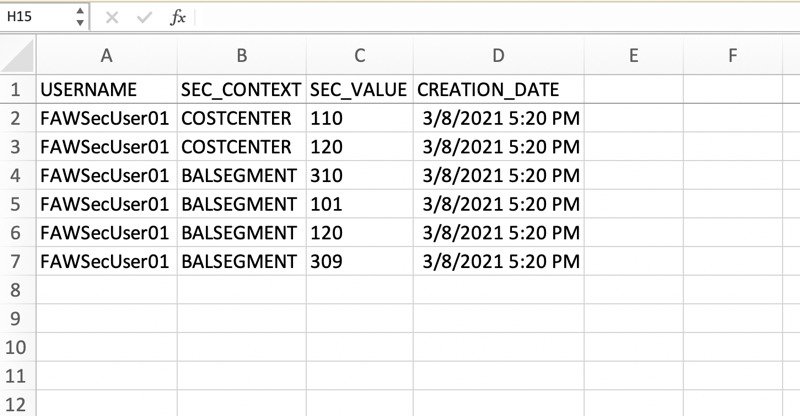This screenshot has width=800, height=416.
Task: Select column F header
Action: coord(732,56)
